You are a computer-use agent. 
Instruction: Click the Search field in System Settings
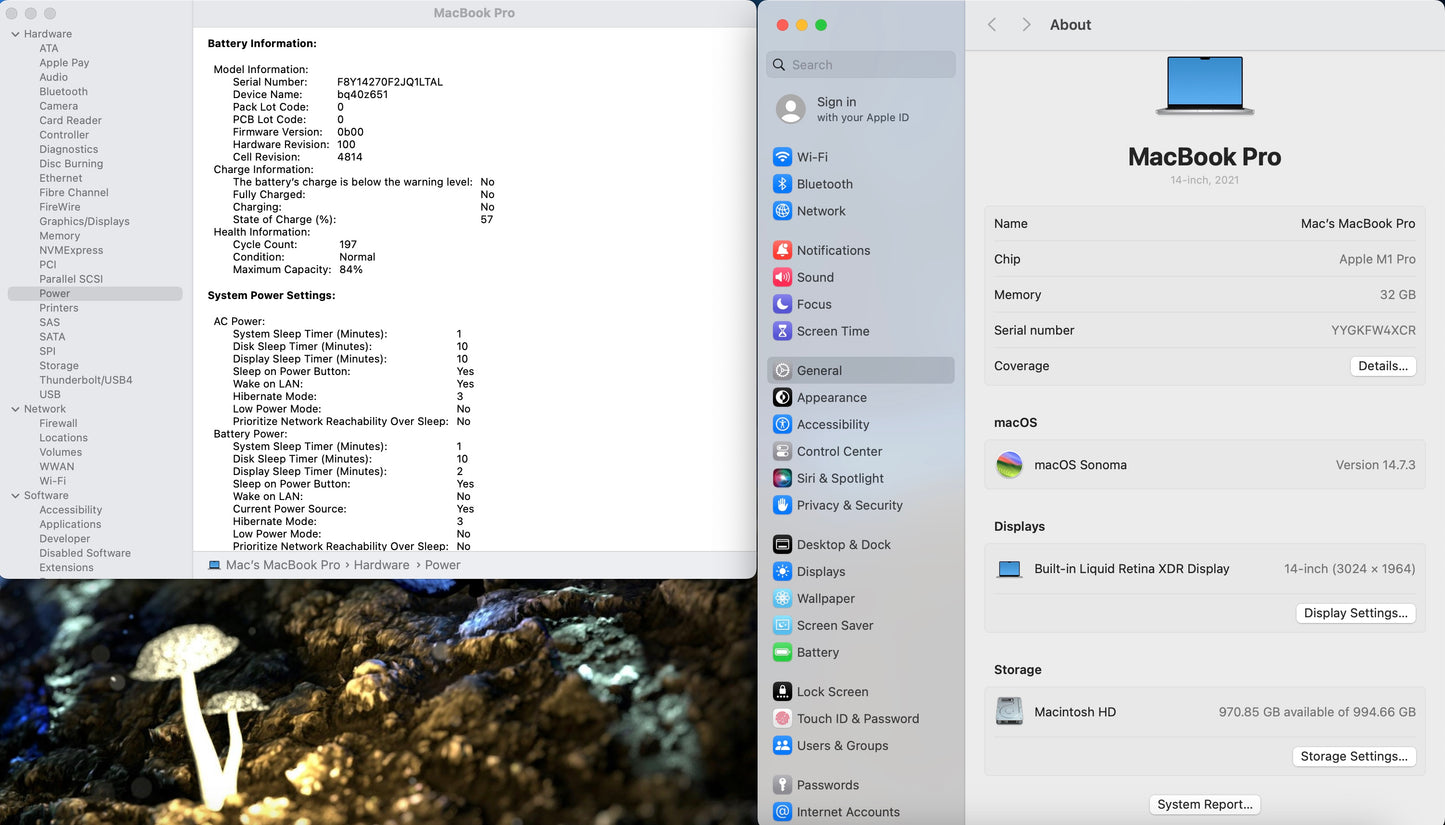click(x=861, y=65)
